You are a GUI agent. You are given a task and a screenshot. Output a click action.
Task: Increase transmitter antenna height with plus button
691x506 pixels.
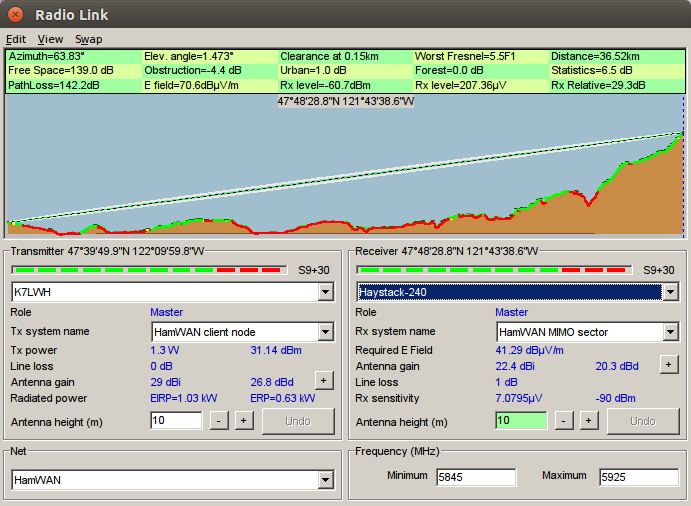pyautogui.click(x=243, y=421)
